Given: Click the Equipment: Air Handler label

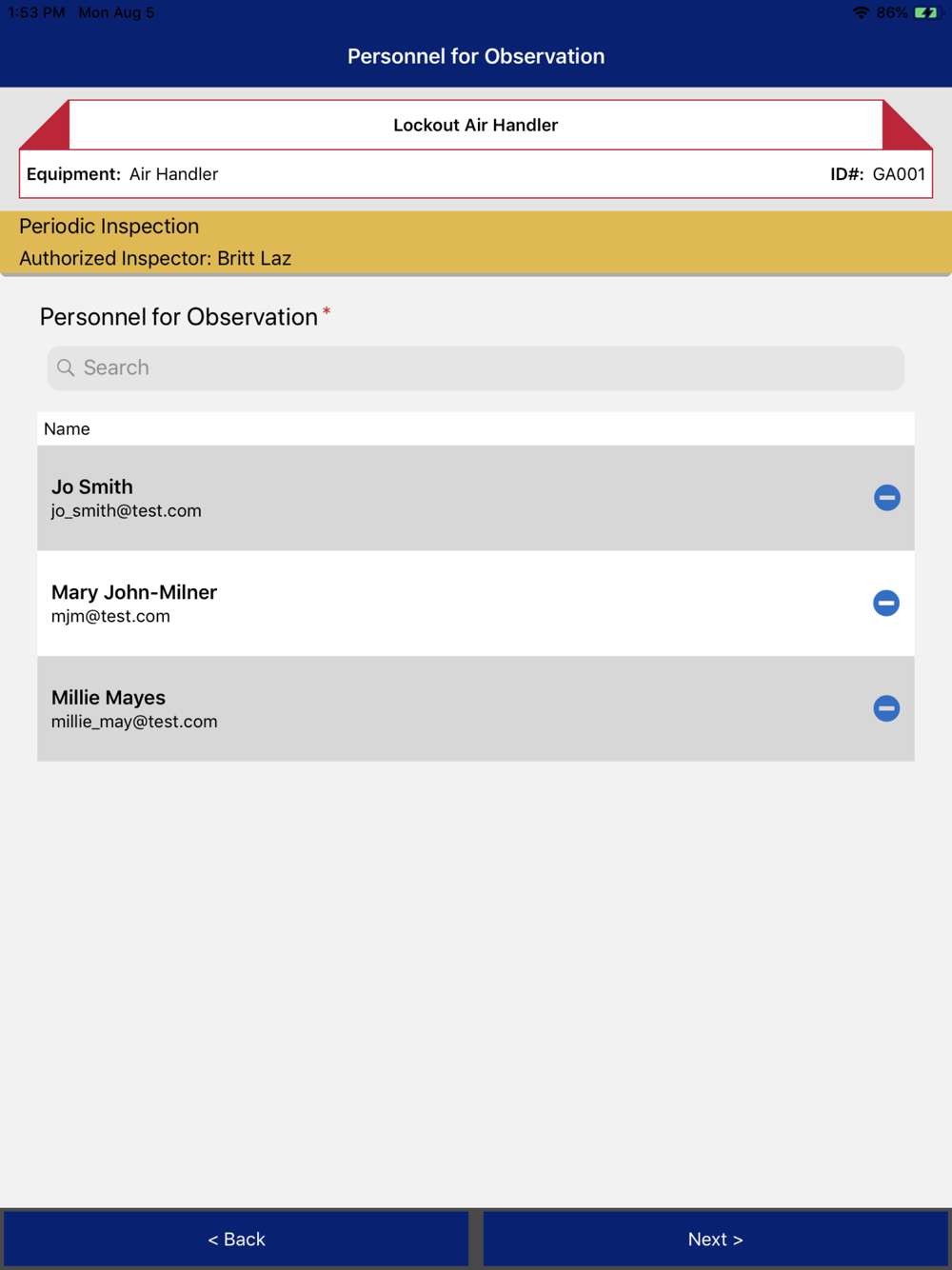Looking at the screenshot, I should coord(123,174).
